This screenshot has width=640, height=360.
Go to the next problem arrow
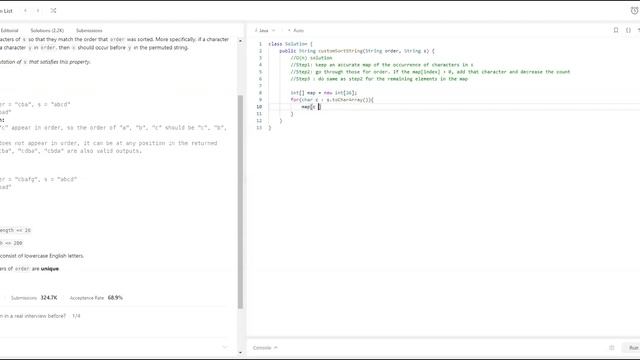pyautogui.click(x=38, y=11)
